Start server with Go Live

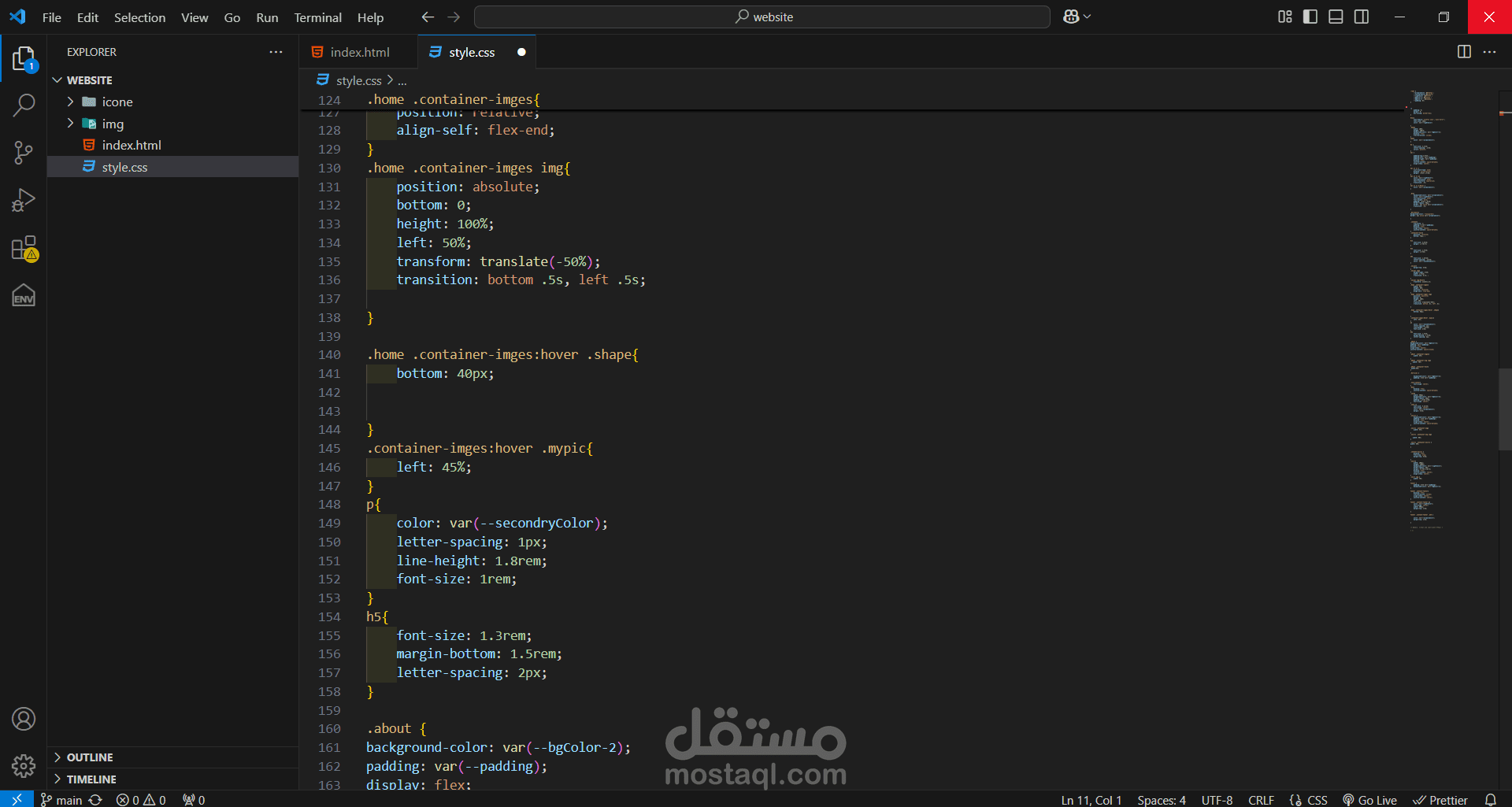[x=1369, y=800]
